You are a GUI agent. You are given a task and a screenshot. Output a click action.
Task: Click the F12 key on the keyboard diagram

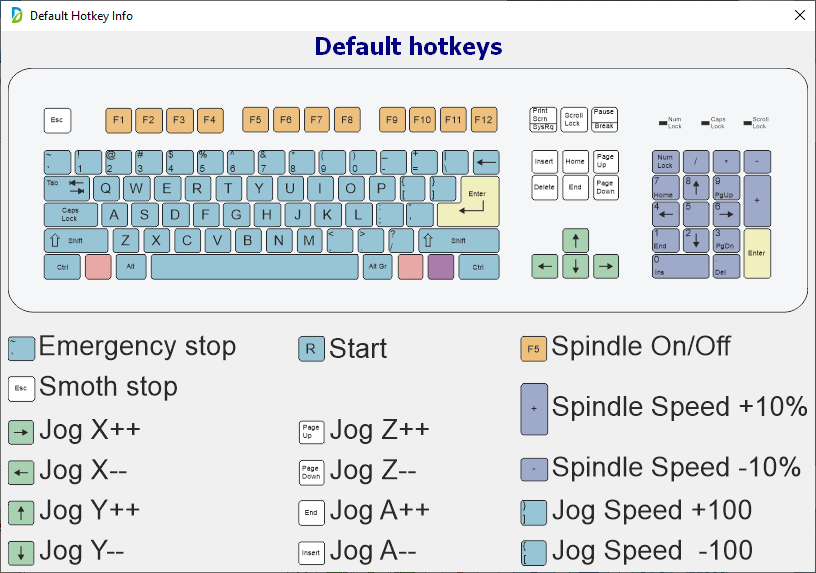483,120
